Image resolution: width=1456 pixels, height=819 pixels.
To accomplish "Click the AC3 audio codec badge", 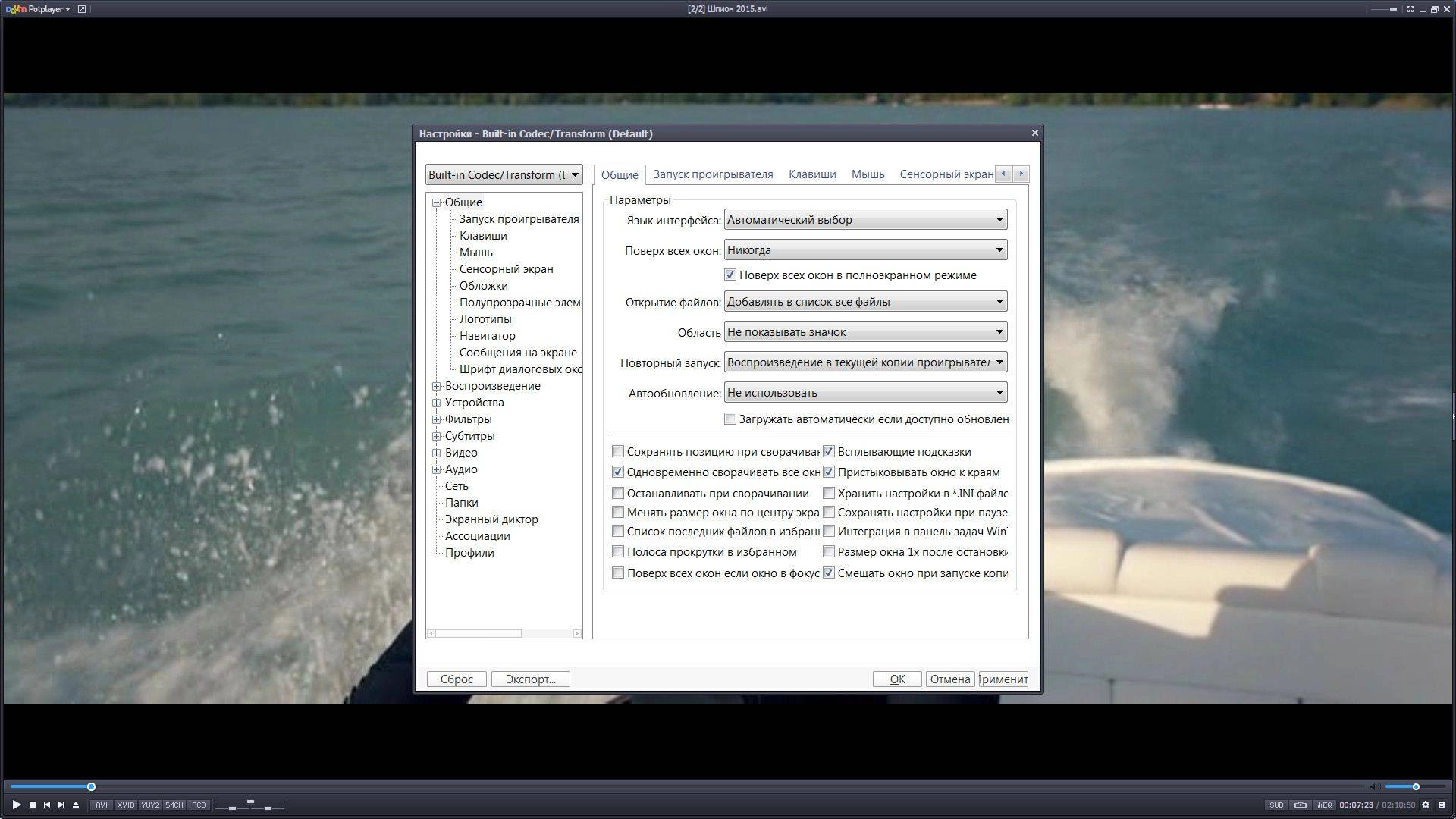I will pyautogui.click(x=199, y=805).
